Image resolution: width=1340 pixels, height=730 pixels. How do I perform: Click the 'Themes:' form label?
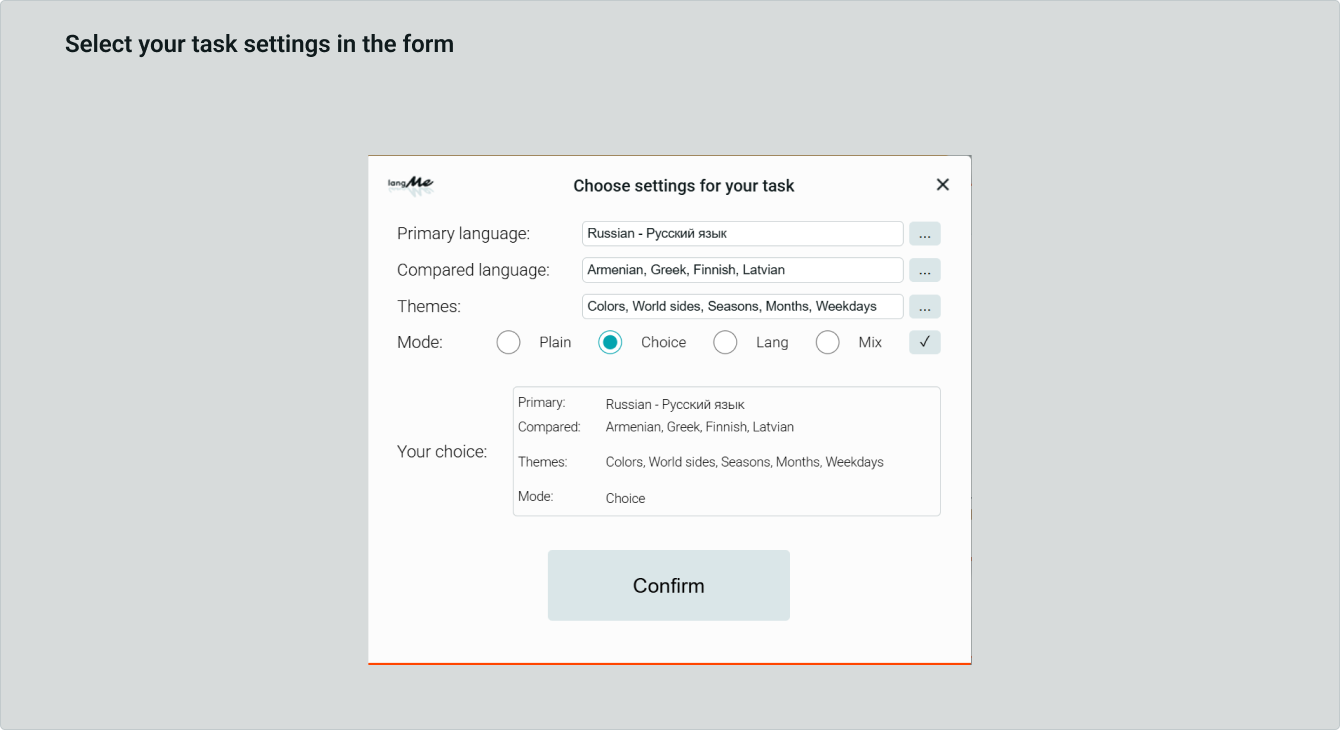(x=429, y=307)
